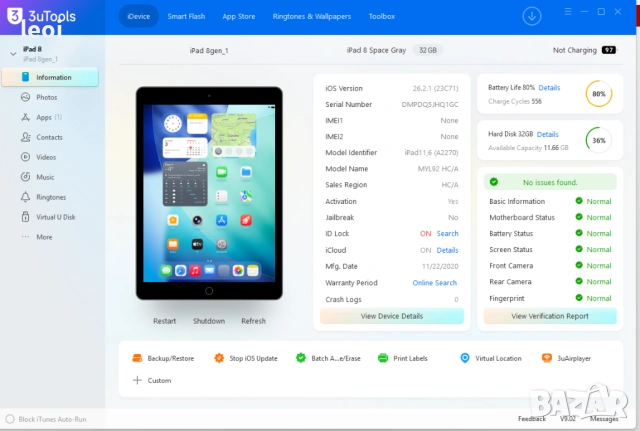Open the Toolbox tab
The image size is (640, 431).
tap(382, 16)
